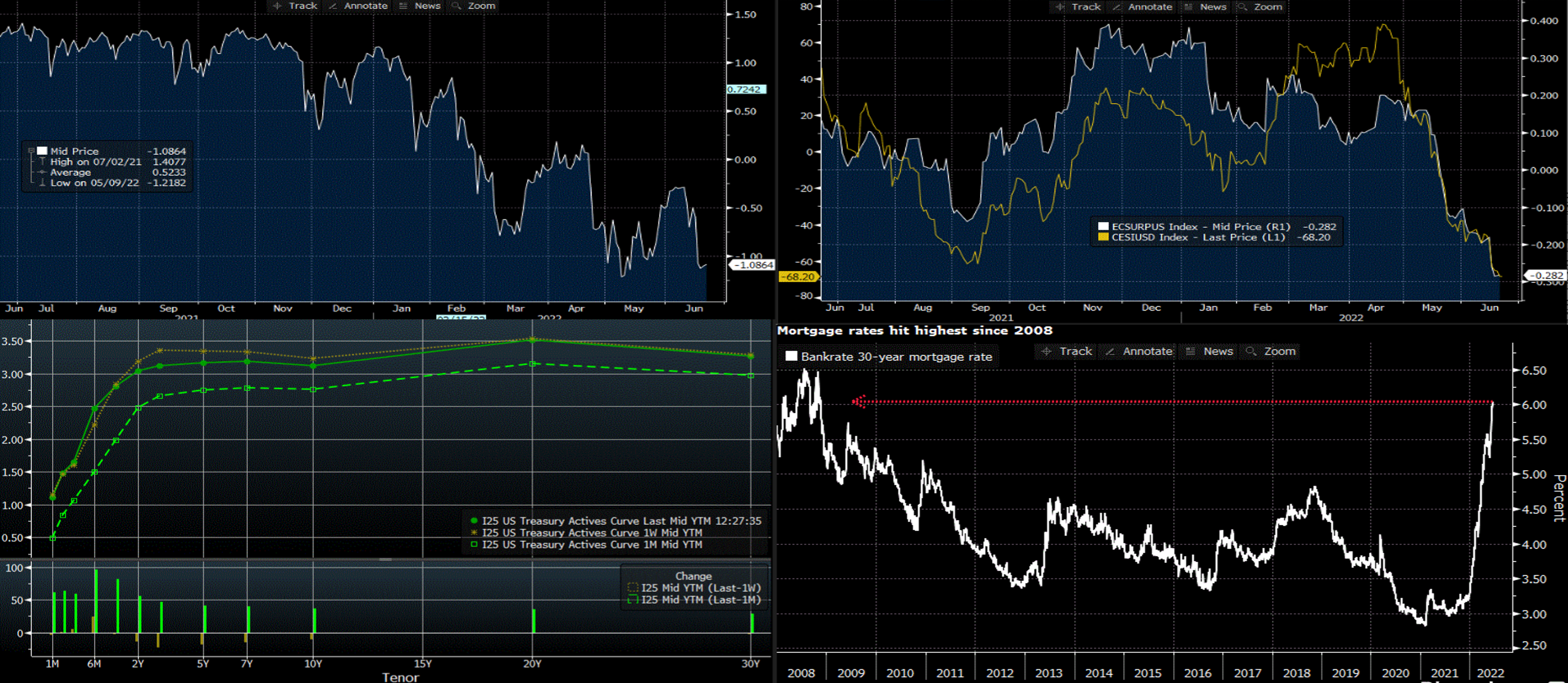Click the Zoom magnifier icon in the mortgage chart
This screenshot has height=683, width=1568.
click(x=1251, y=351)
